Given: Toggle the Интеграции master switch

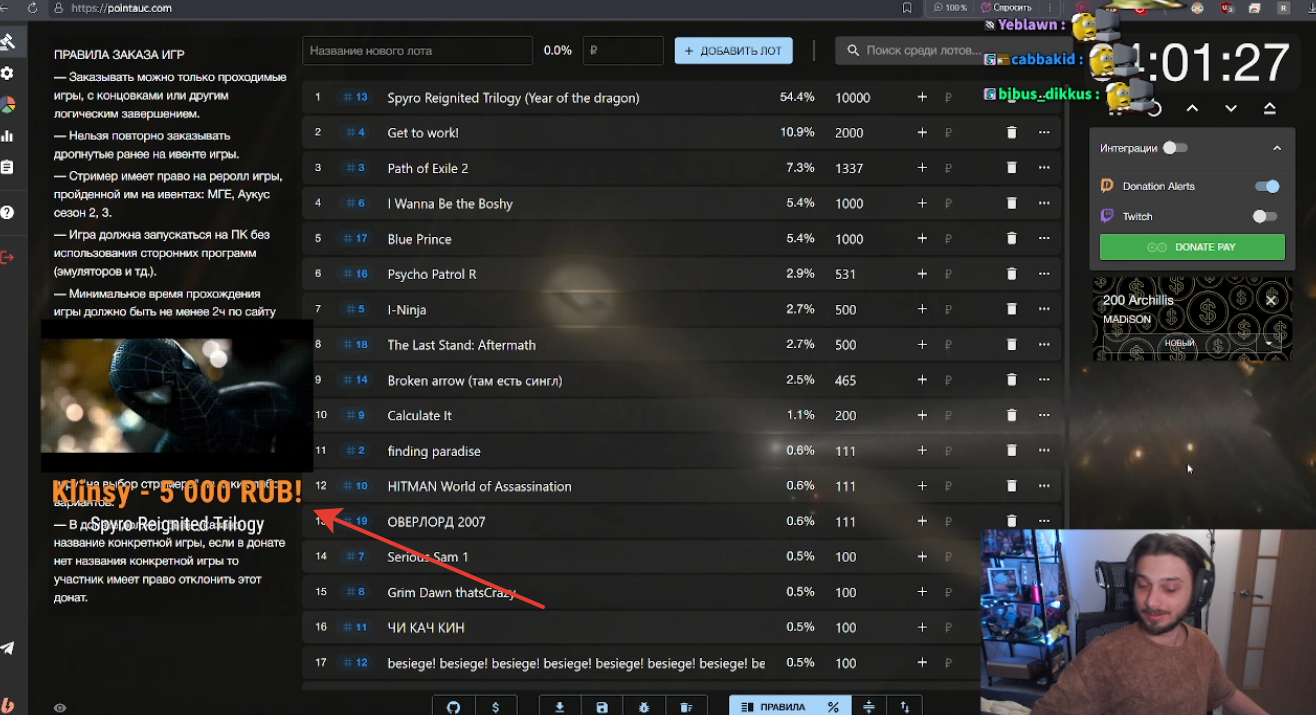Looking at the screenshot, I should [x=1174, y=148].
